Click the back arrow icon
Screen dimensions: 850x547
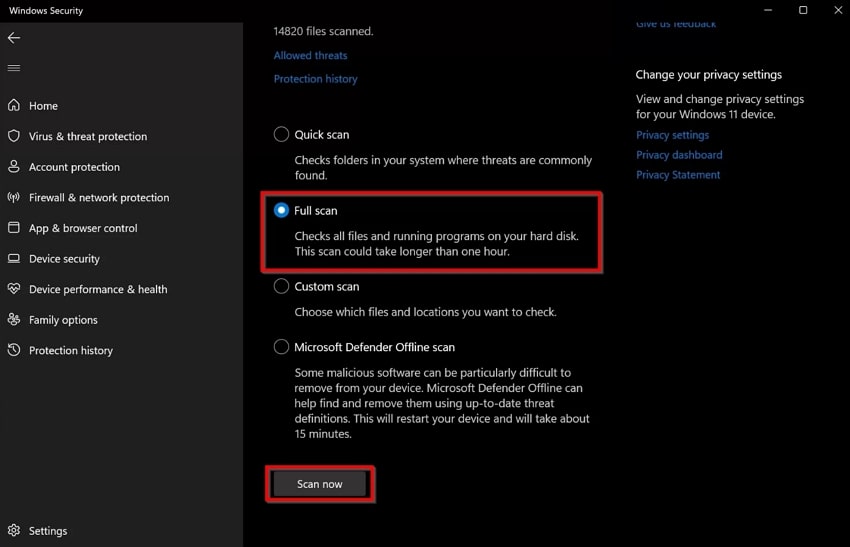pos(14,38)
